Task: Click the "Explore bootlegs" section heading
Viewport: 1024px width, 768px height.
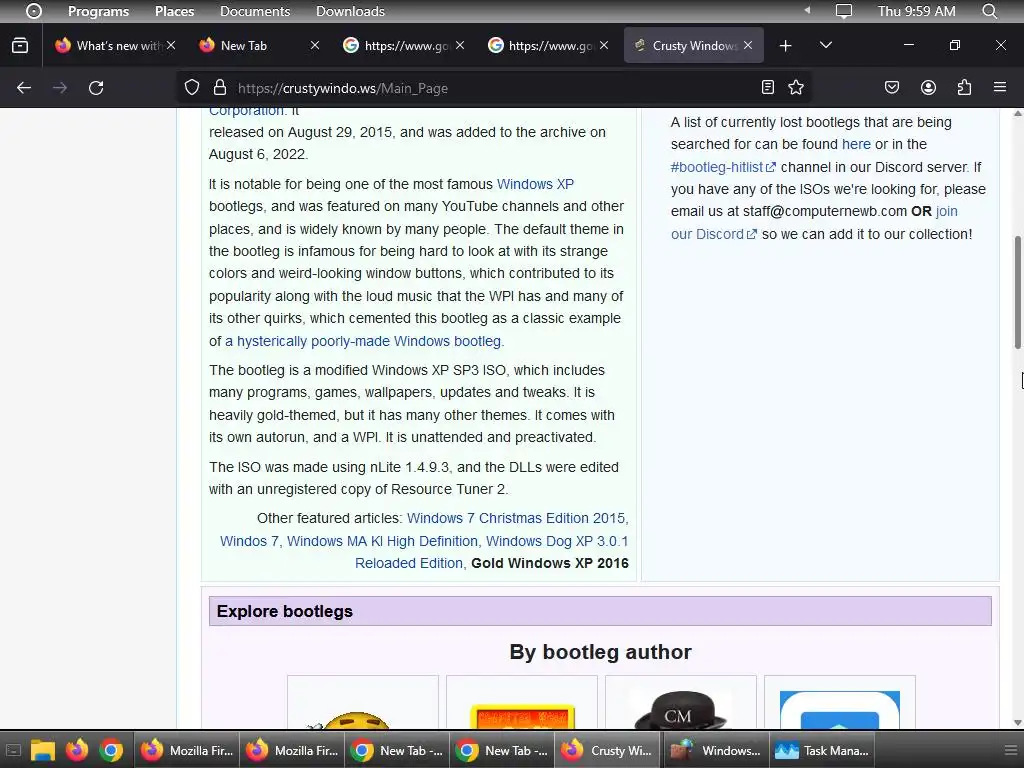Action: click(x=284, y=611)
